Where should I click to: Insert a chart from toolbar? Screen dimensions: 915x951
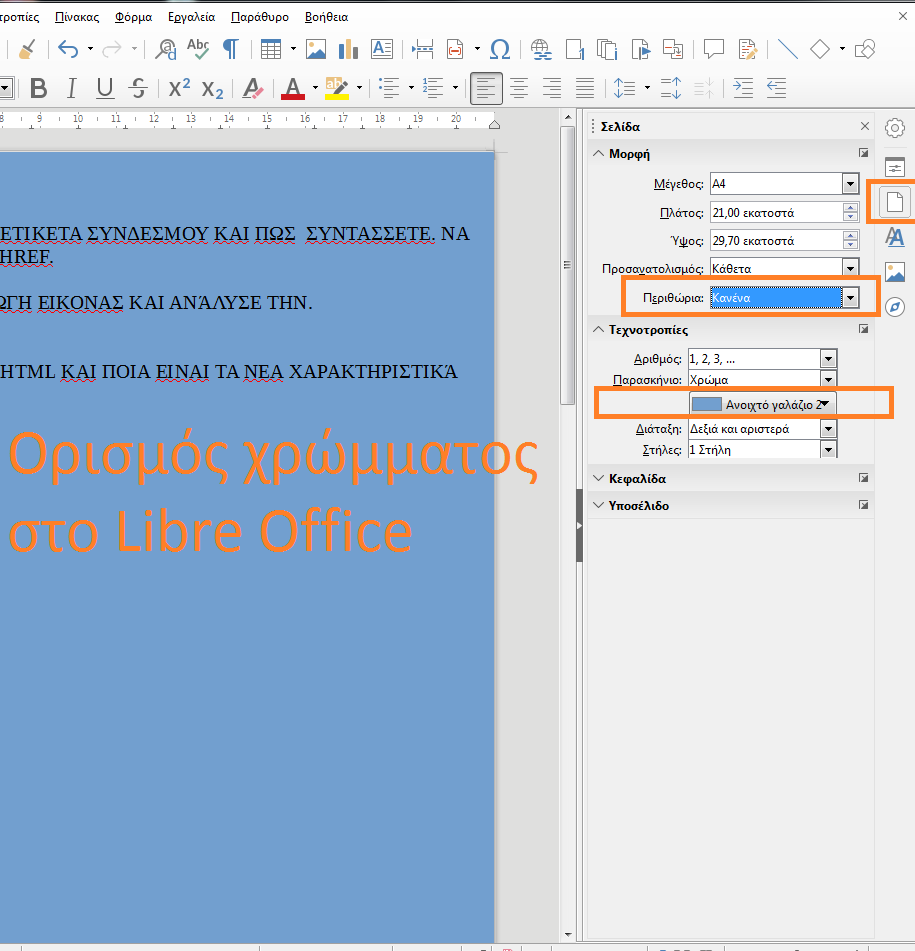[x=348, y=49]
